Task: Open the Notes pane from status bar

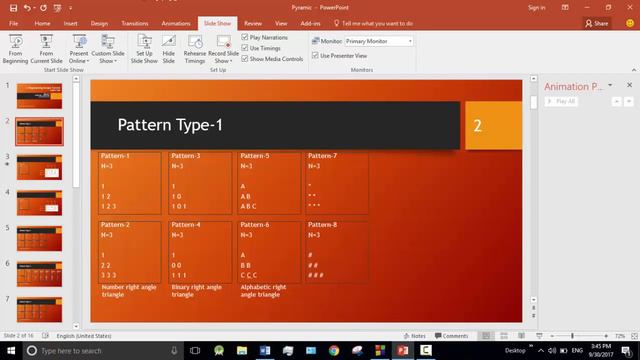Action: pyautogui.click(x=414, y=336)
